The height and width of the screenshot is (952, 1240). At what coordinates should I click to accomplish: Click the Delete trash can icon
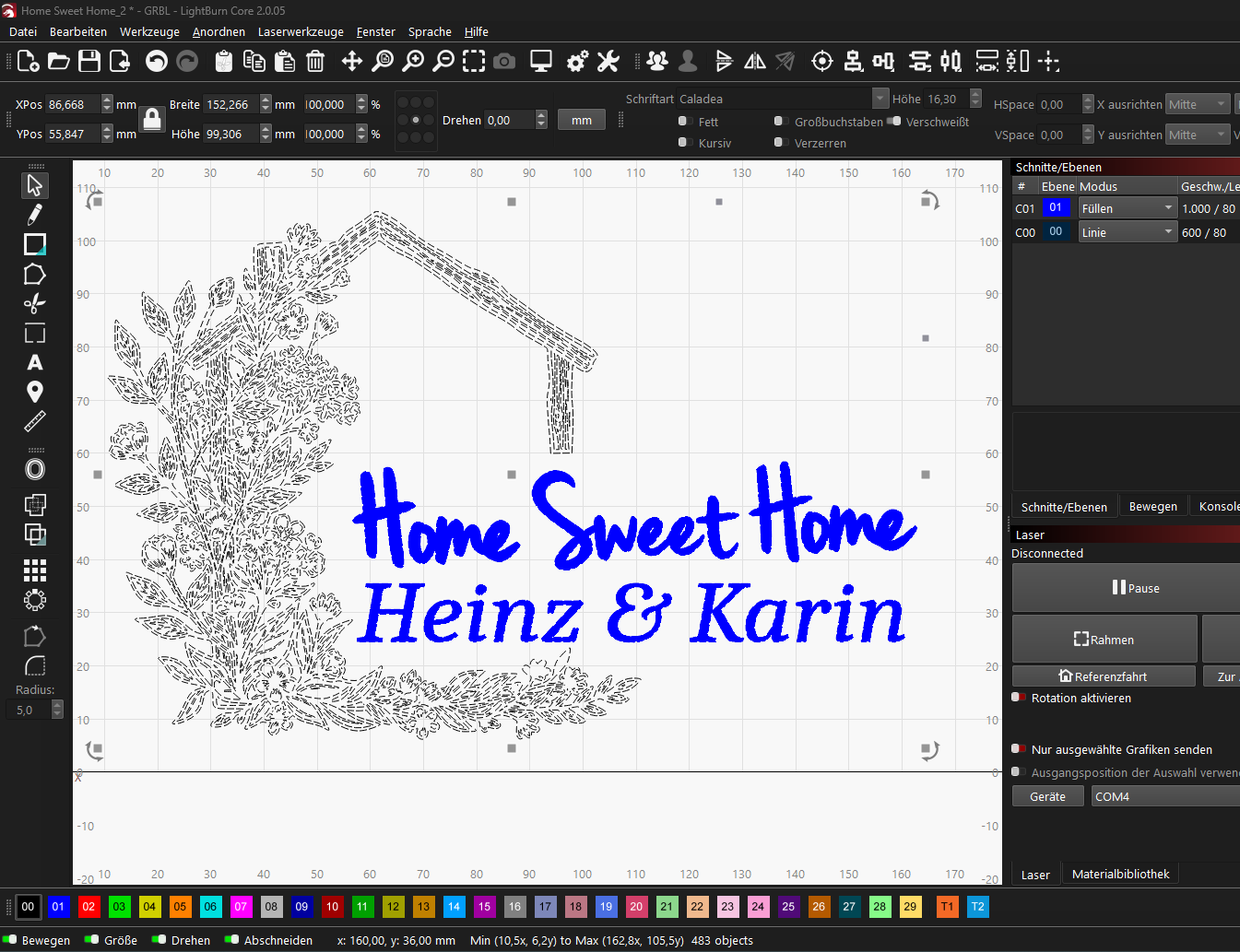coord(315,62)
